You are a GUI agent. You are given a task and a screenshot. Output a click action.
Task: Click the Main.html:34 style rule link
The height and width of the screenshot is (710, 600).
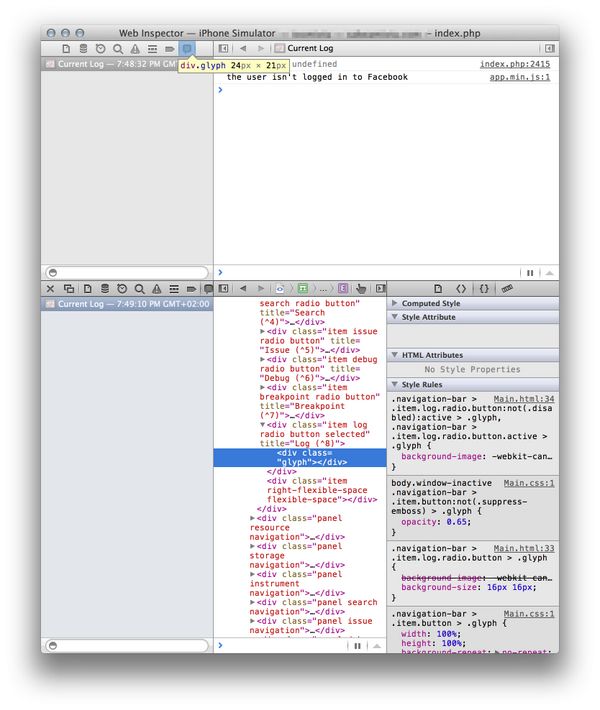524,399
